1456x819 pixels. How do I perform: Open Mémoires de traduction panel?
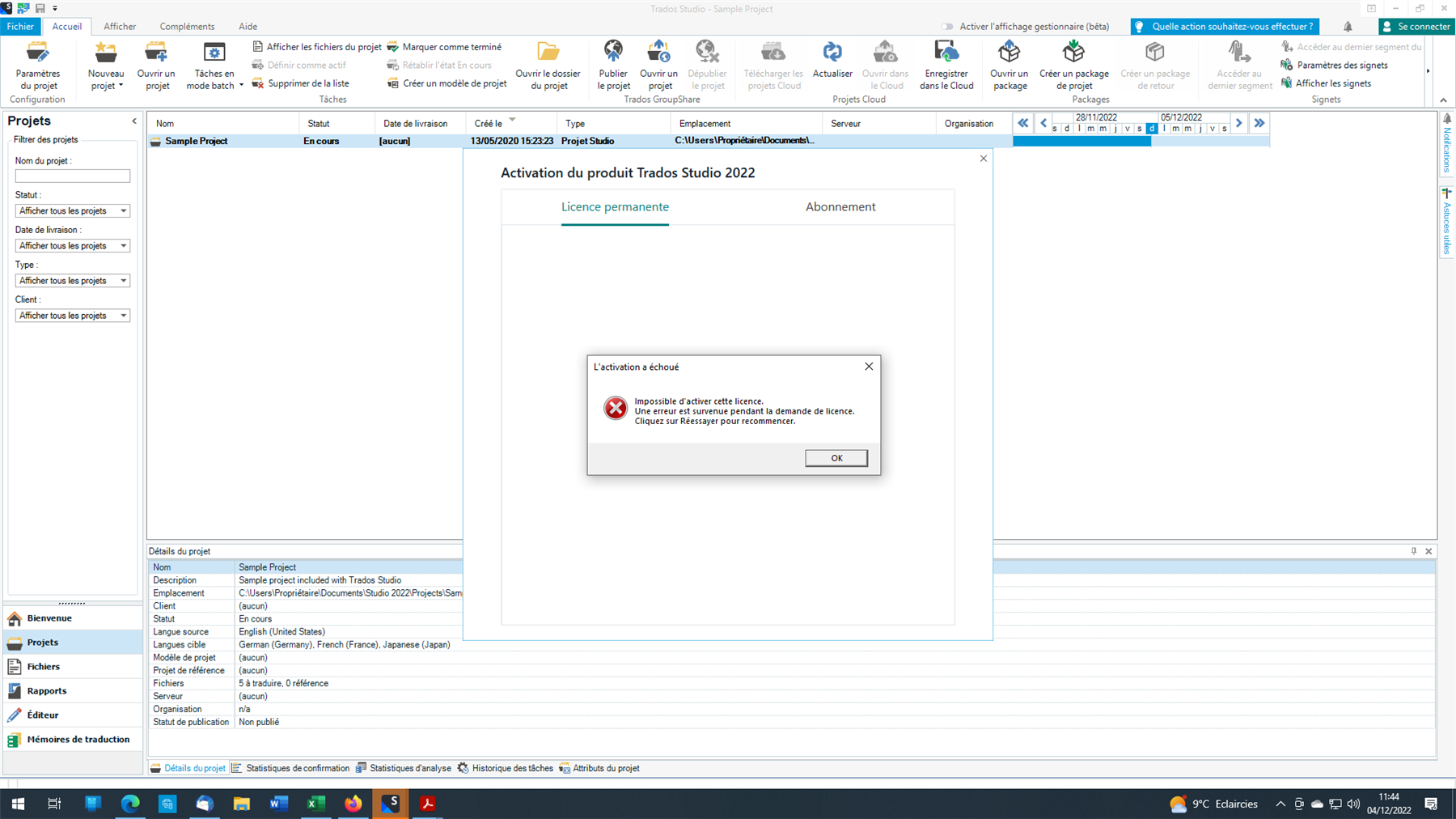point(78,739)
